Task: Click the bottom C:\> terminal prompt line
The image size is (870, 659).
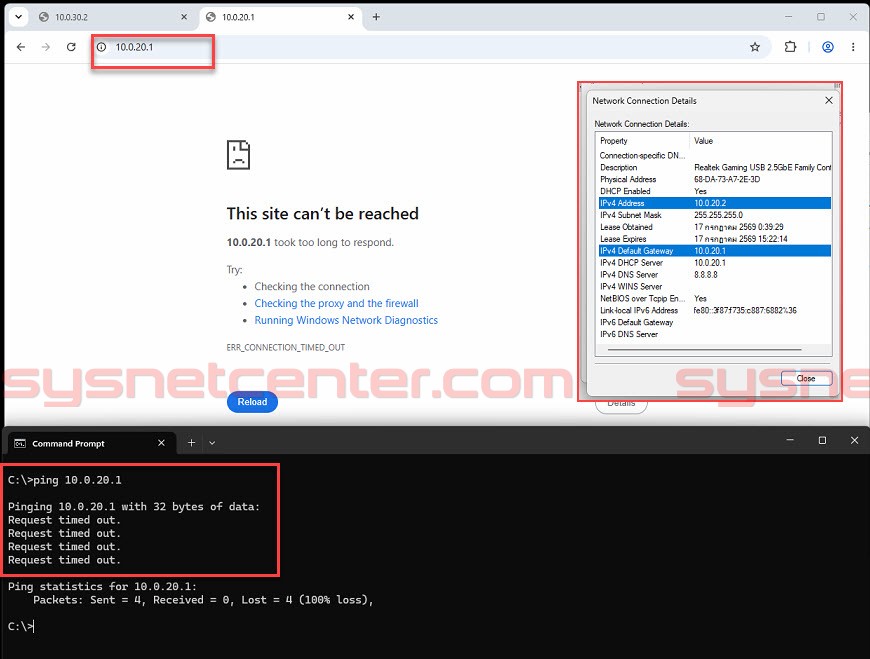Action: coord(21,626)
